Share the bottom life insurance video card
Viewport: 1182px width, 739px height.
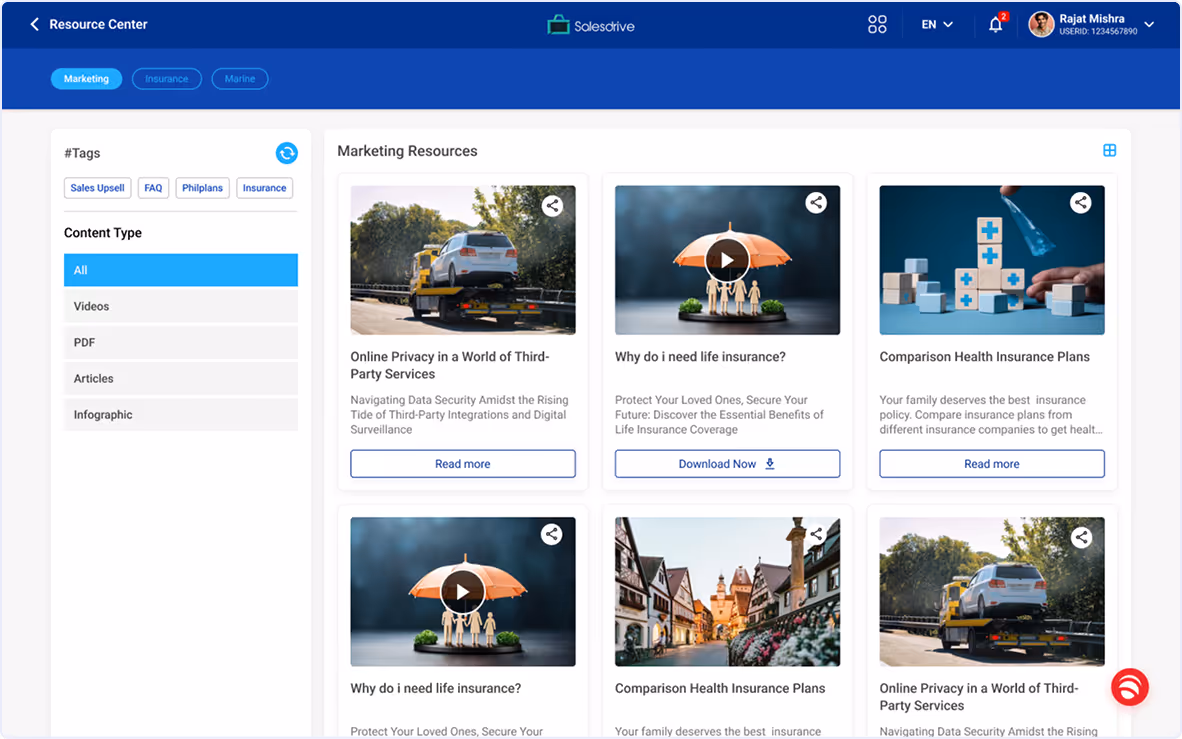click(x=552, y=535)
